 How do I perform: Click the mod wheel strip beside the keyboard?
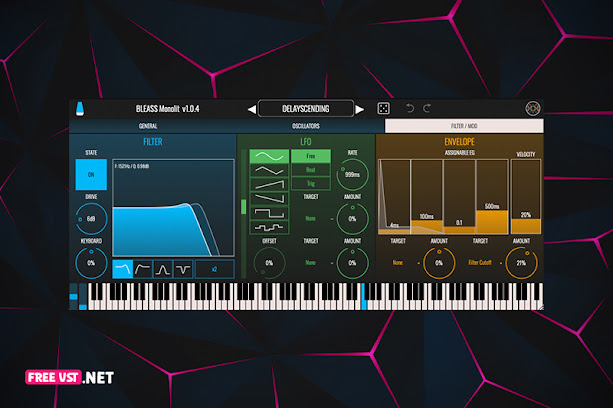(x=82, y=297)
